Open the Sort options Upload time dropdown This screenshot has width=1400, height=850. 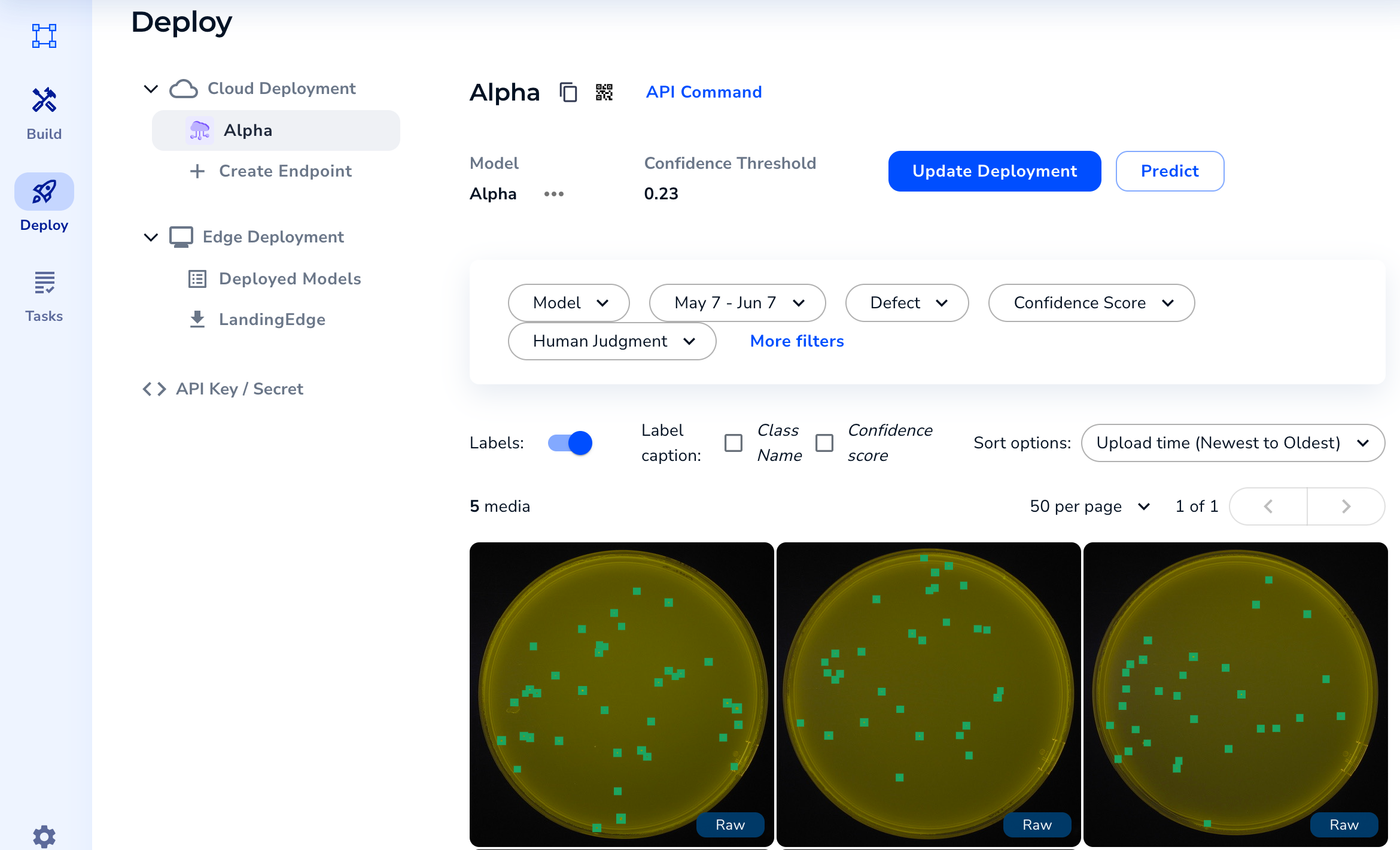[1232, 443]
